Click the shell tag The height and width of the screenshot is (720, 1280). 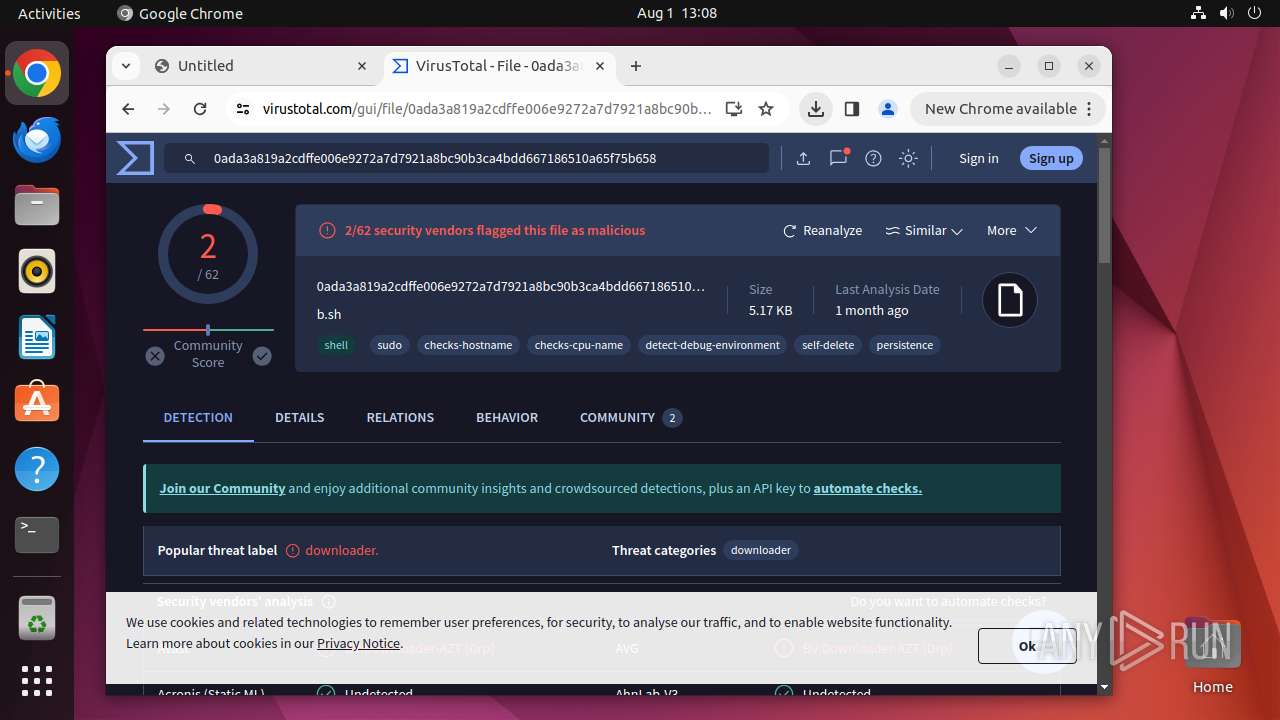pyautogui.click(x=336, y=345)
